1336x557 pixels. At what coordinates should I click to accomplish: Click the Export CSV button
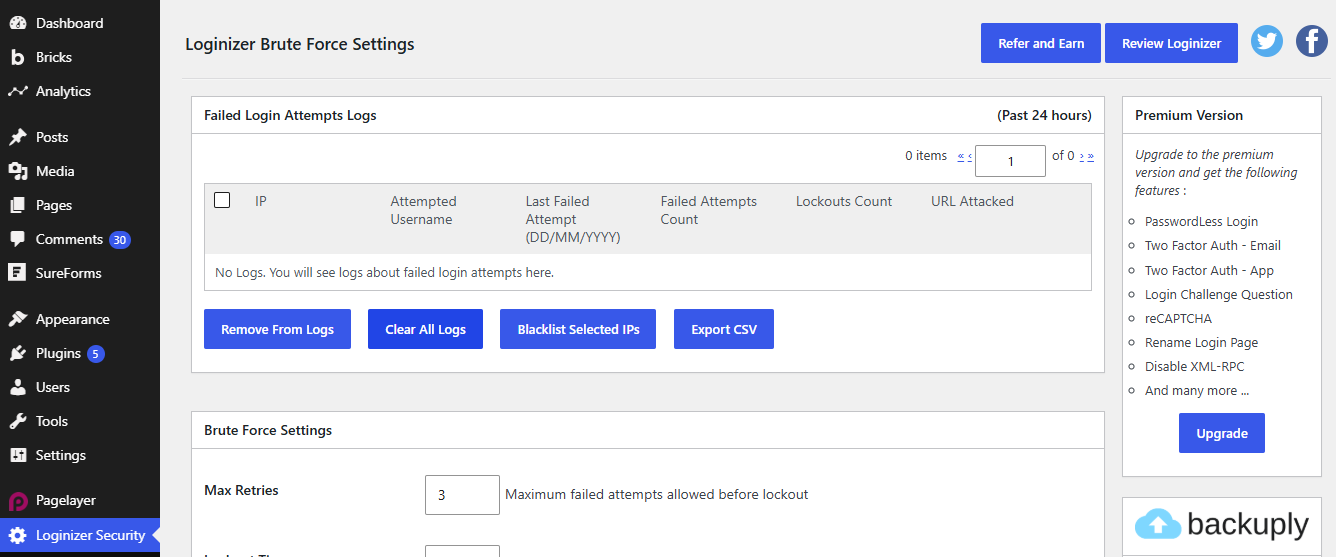click(x=724, y=329)
